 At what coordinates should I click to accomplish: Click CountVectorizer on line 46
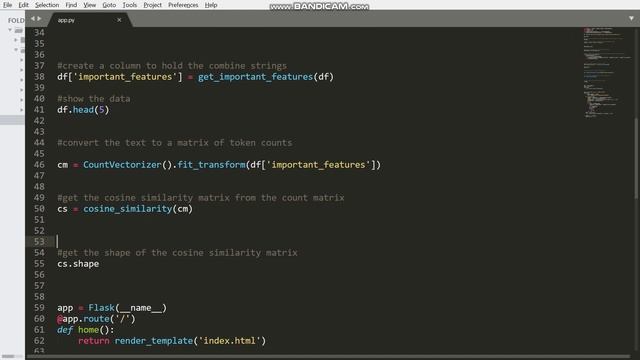[122, 164]
